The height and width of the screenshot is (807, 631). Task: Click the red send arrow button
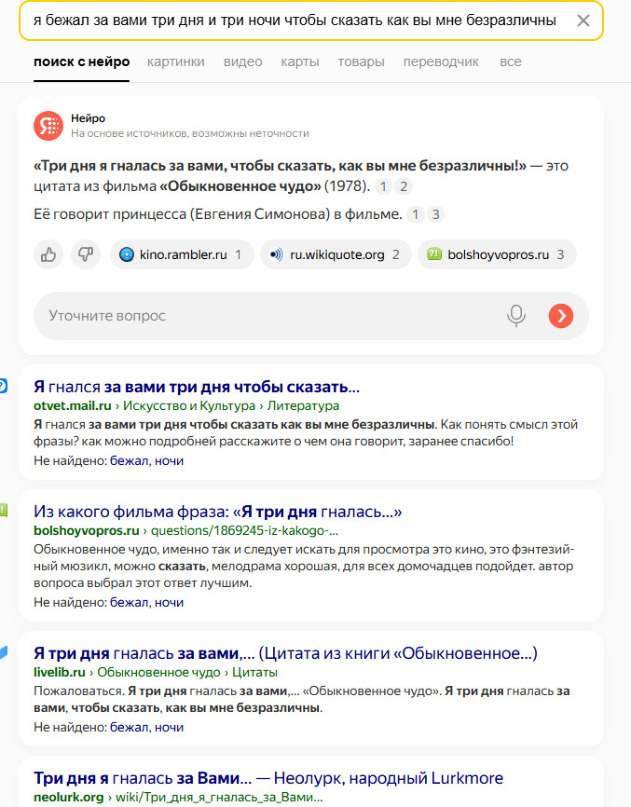point(561,315)
